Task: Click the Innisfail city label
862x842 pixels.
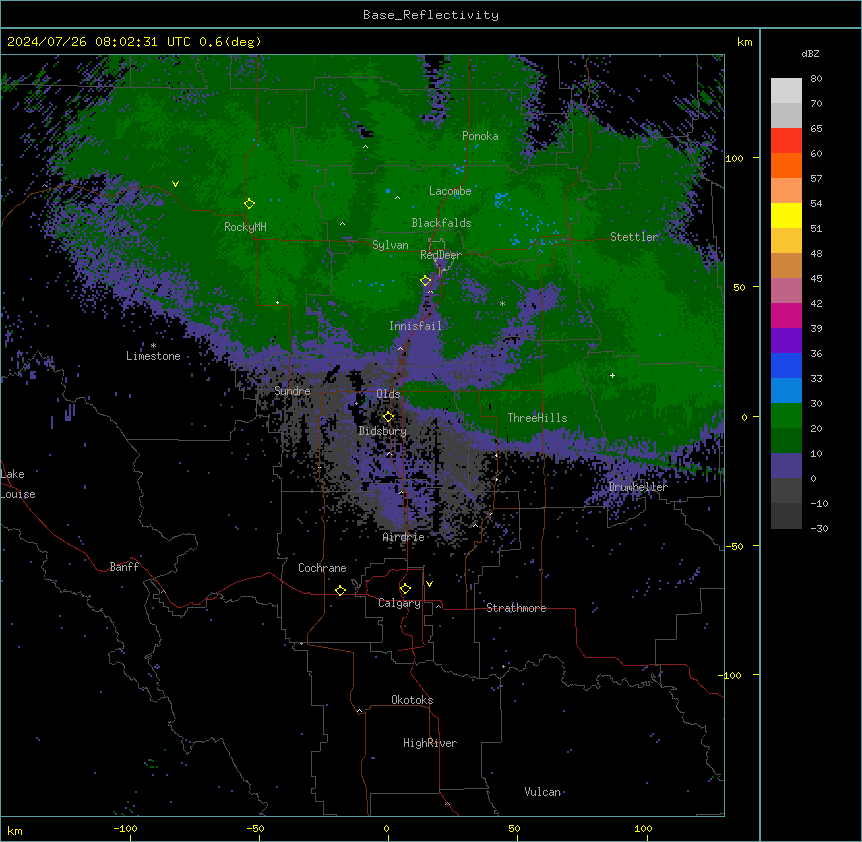Action: tap(415, 326)
